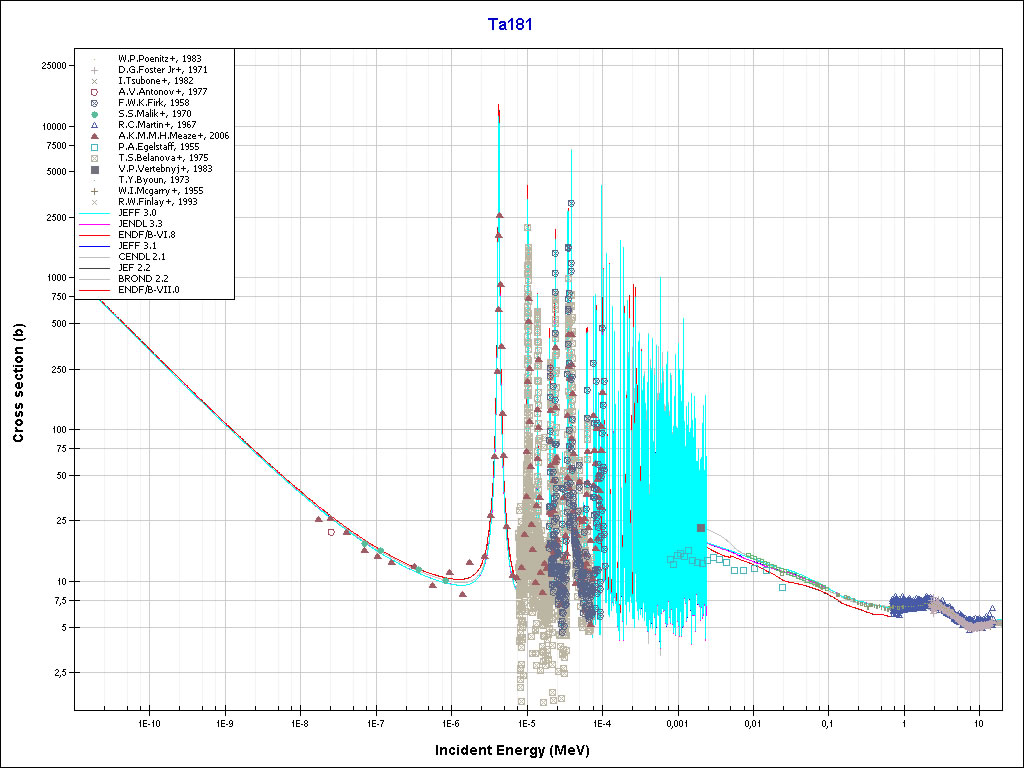Click the A.K.M.M.H.Meaze+ 2006 triangle legend marker

[x=94, y=136]
